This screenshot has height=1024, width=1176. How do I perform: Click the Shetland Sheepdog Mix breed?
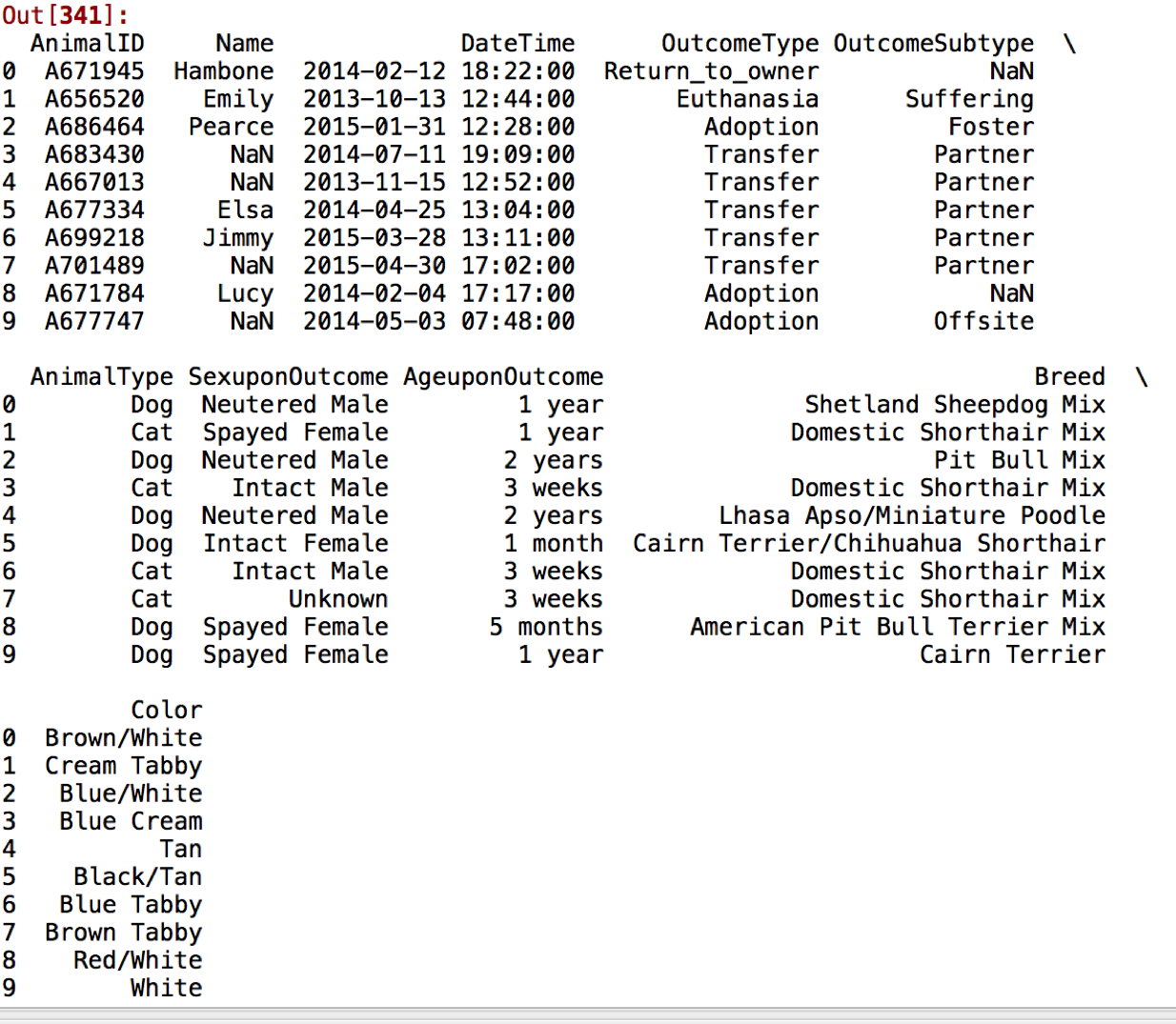click(x=954, y=405)
